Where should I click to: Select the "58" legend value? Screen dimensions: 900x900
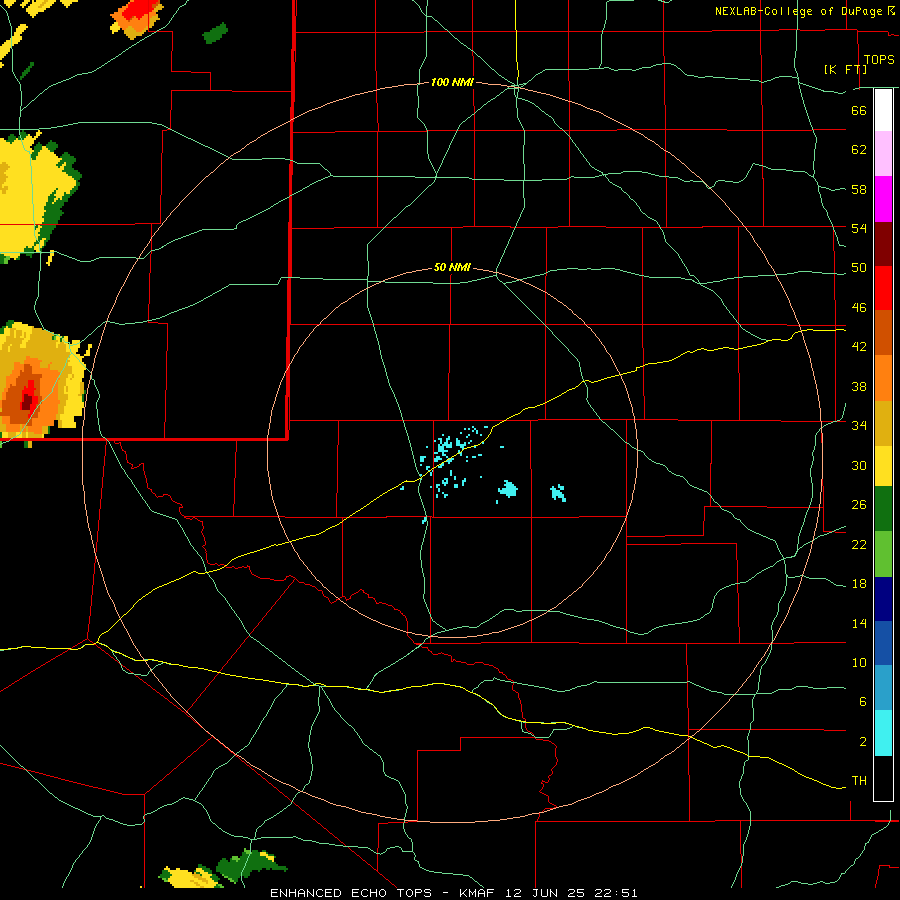pyautogui.click(x=859, y=189)
